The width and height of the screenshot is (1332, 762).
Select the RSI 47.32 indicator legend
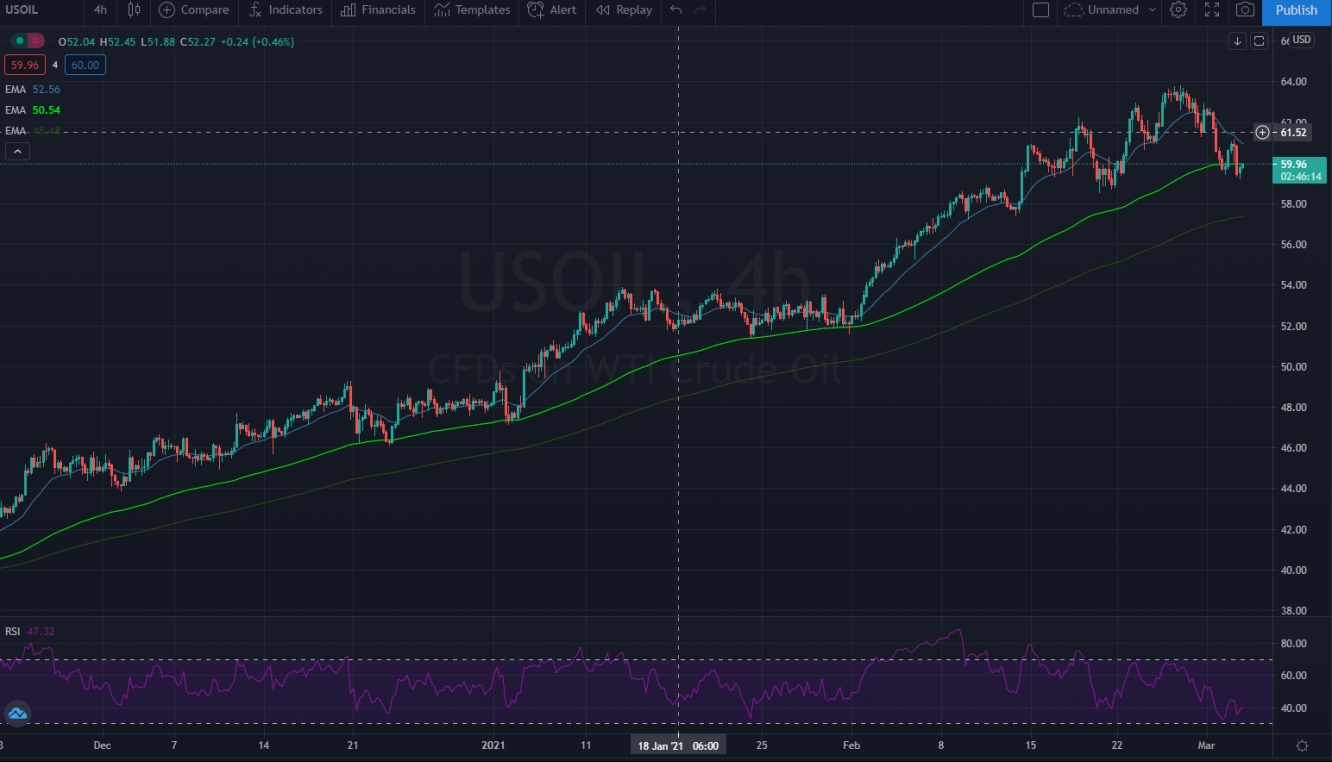click(30, 631)
